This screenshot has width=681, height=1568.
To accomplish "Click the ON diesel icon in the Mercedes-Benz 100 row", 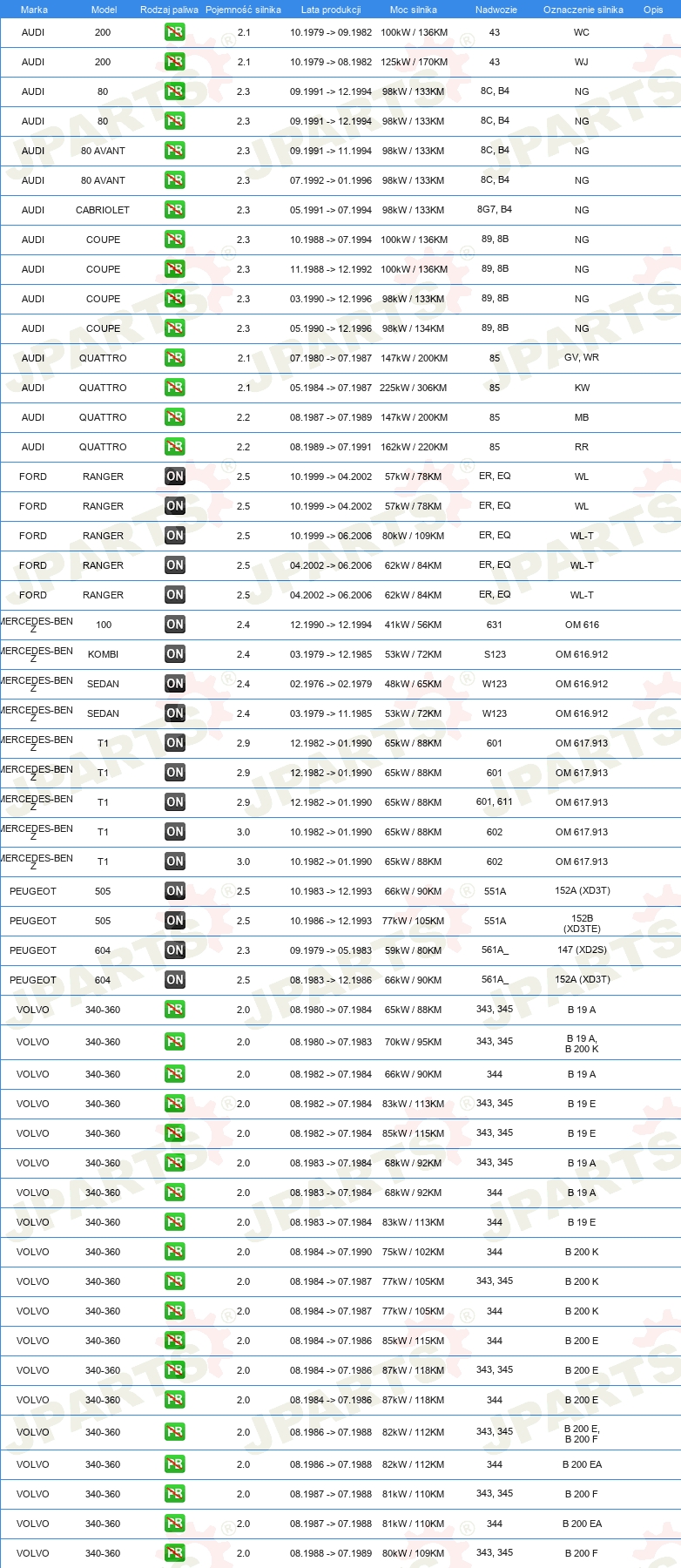I will coord(175,625).
